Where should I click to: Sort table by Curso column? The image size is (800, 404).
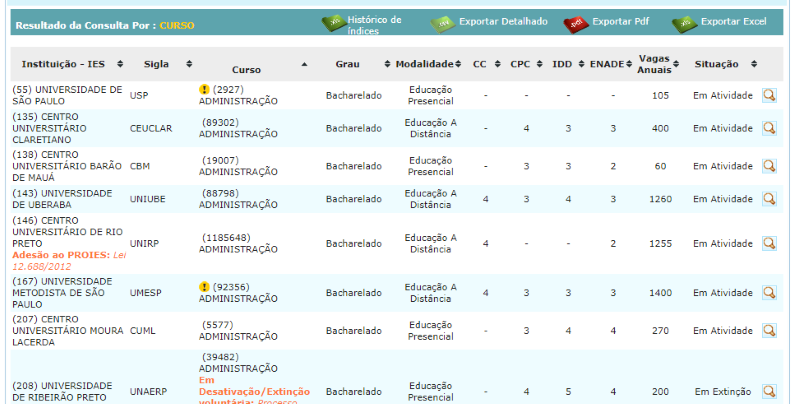pos(305,64)
